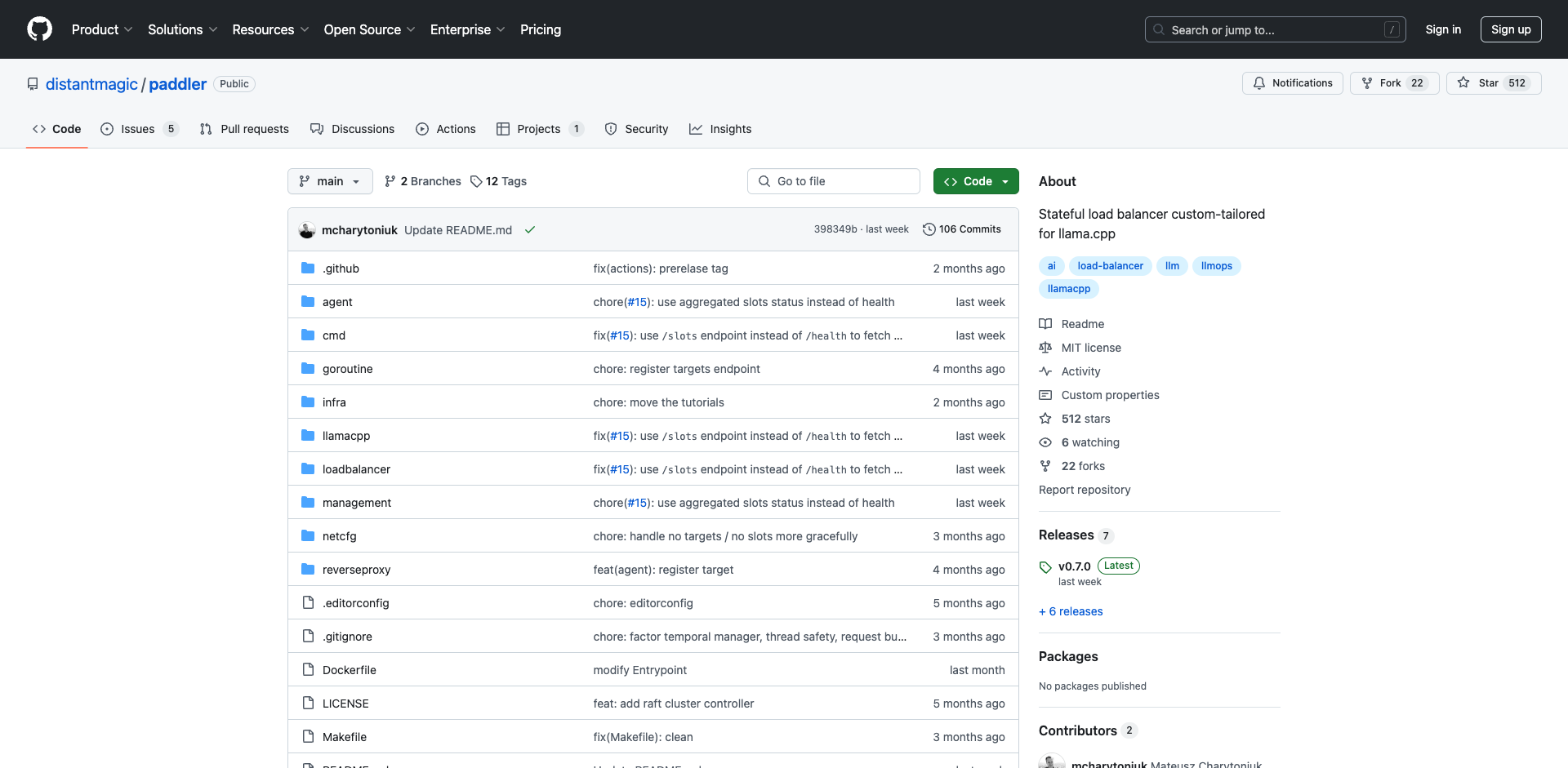Expand the Solutions menu
The image size is (1568, 768).
coord(183,29)
